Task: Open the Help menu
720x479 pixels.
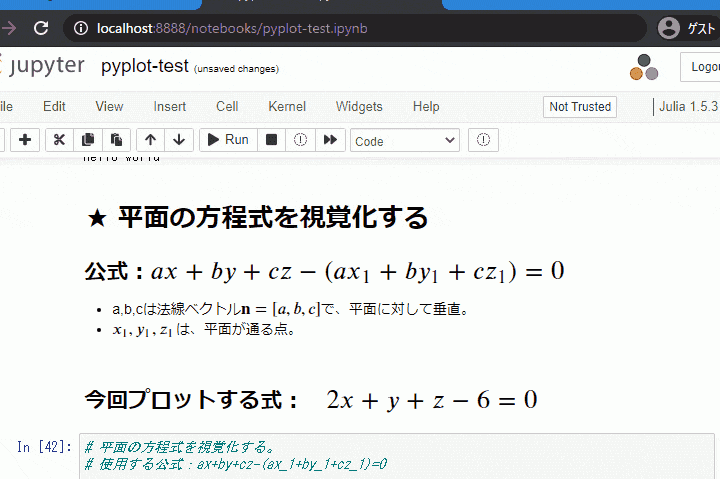Action: click(x=426, y=107)
